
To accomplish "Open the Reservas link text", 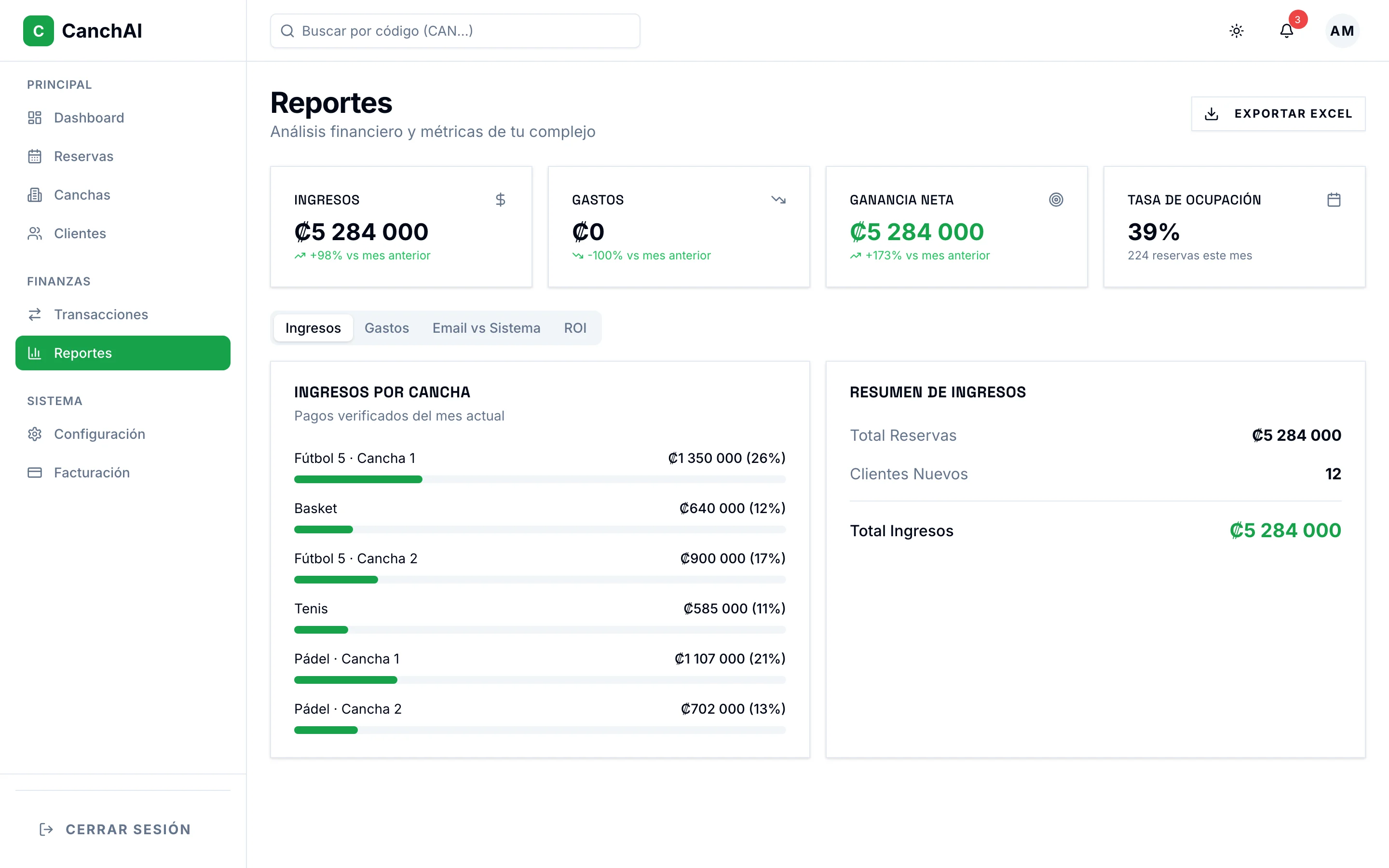I will click(x=84, y=156).
